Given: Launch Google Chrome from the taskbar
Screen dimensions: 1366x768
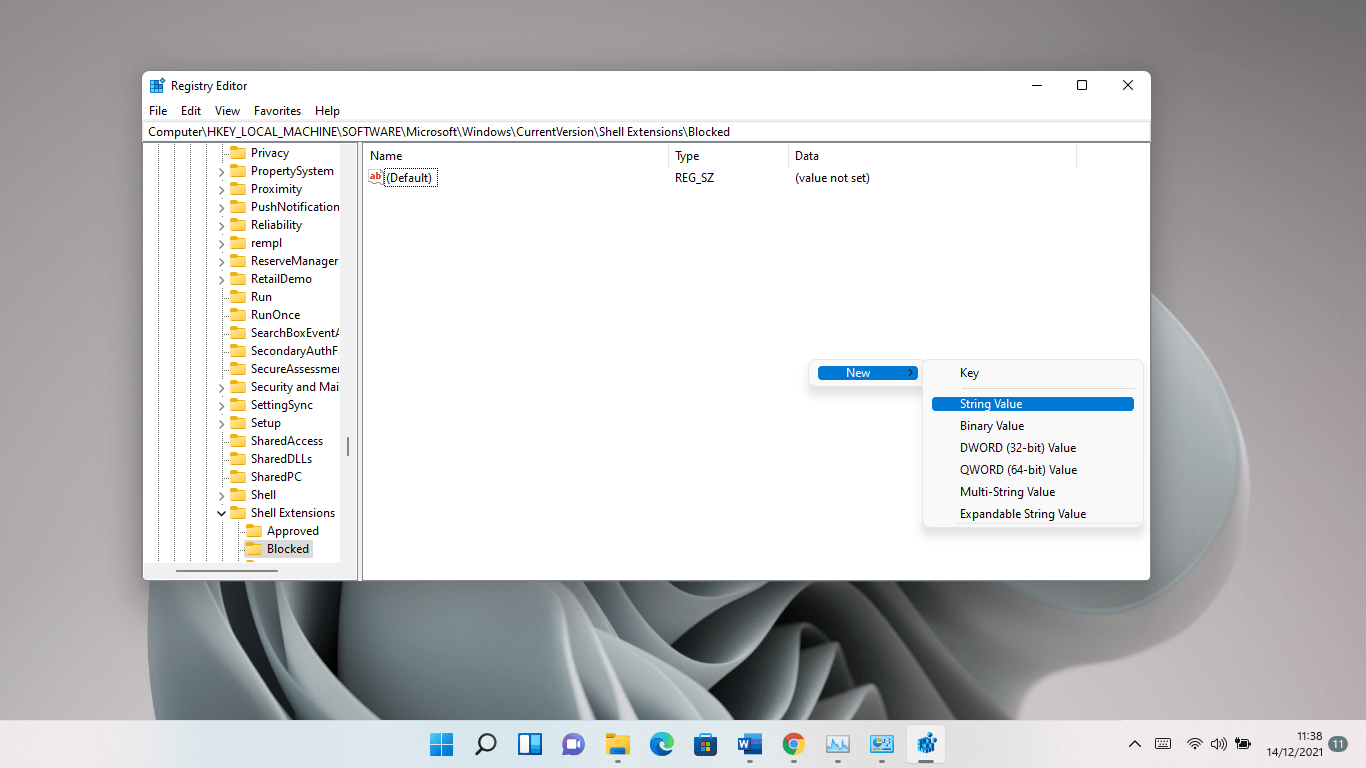Looking at the screenshot, I should pyautogui.click(x=794, y=744).
